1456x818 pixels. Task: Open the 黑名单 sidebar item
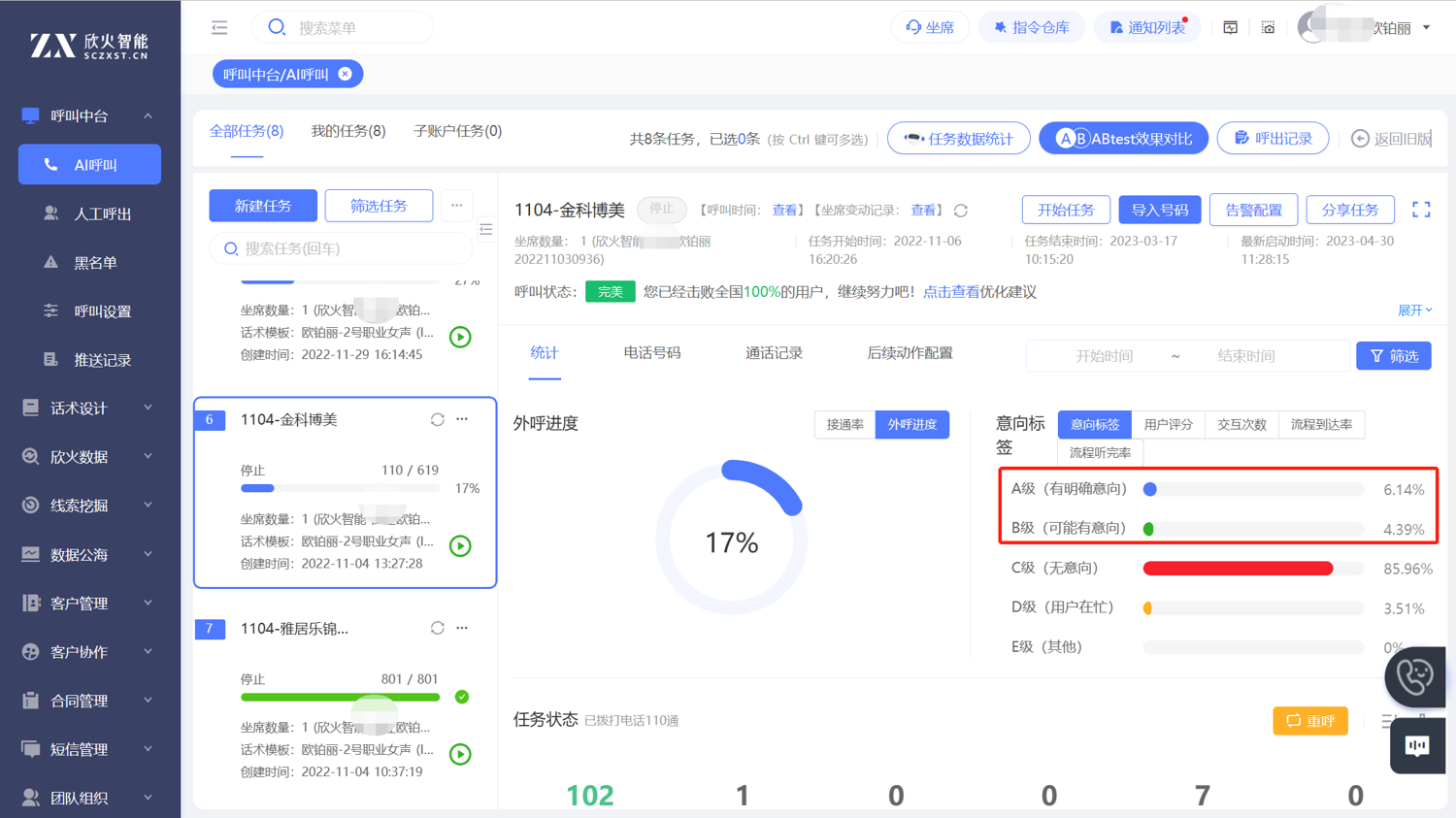(x=96, y=262)
